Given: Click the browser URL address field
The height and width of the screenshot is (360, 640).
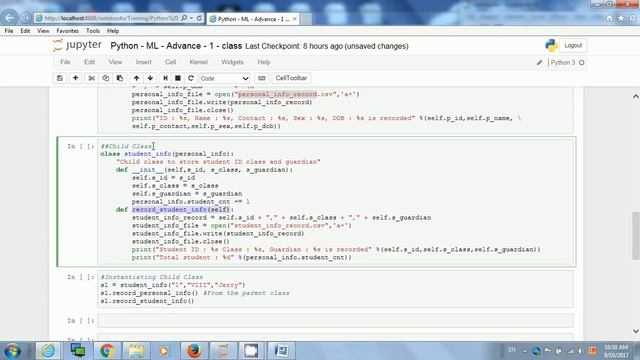Looking at the screenshot, I should point(110,18).
